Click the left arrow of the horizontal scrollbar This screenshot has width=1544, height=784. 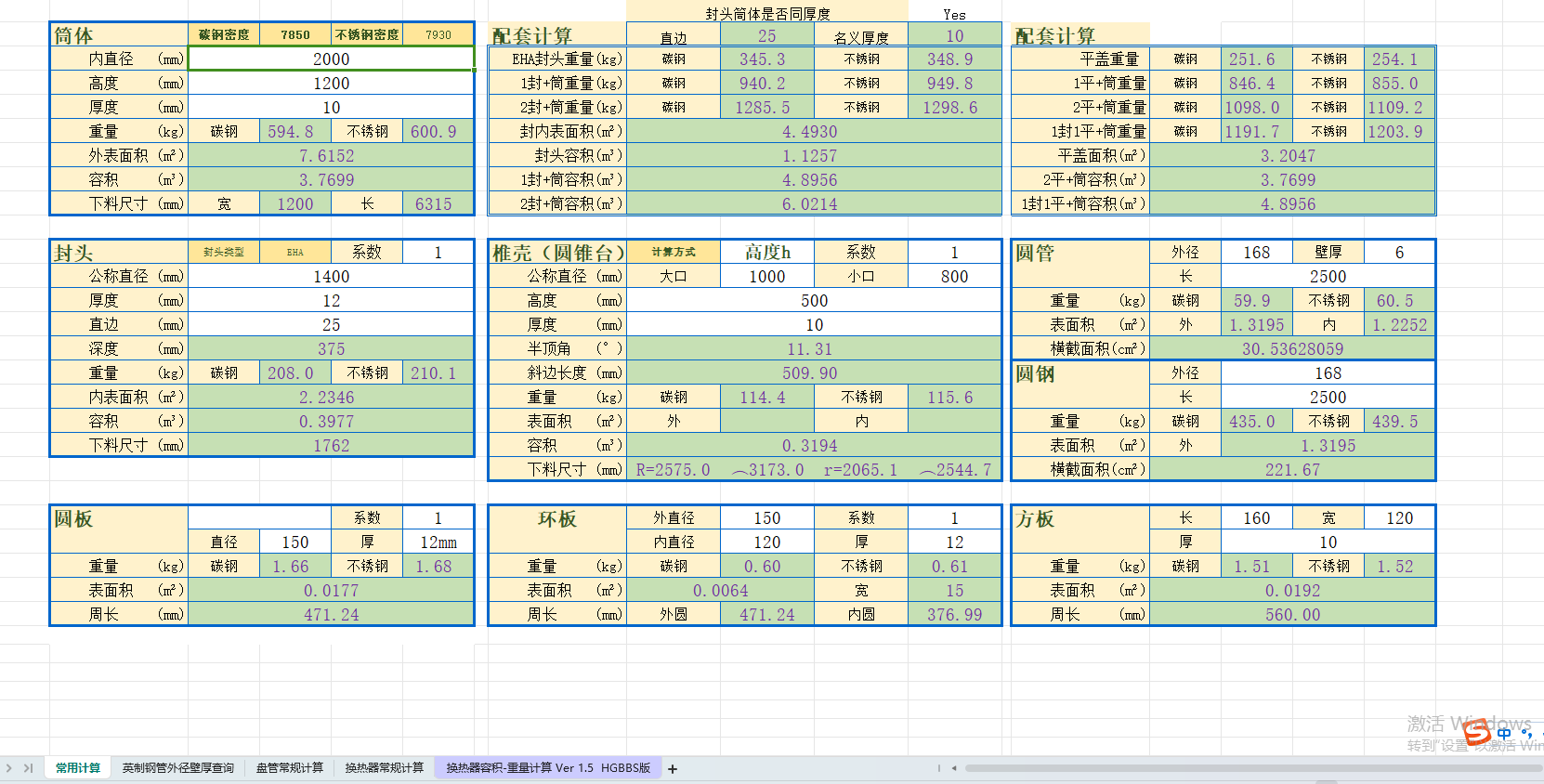pos(954,768)
